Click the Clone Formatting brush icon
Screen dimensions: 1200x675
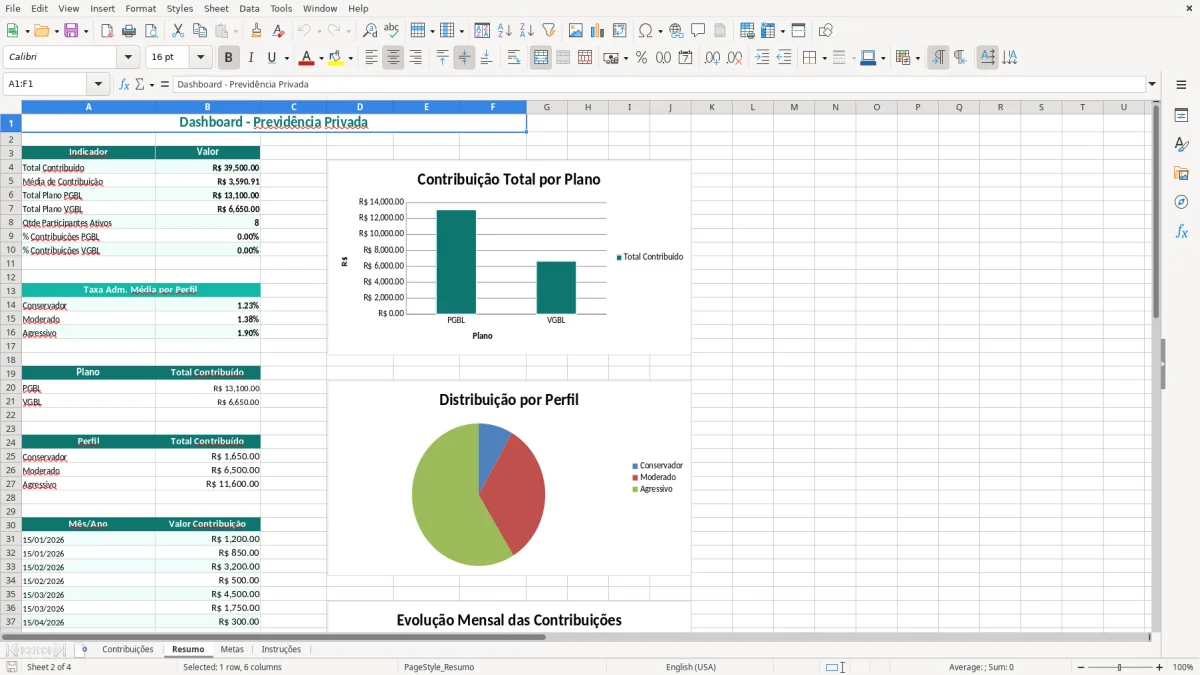click(256, 31)
